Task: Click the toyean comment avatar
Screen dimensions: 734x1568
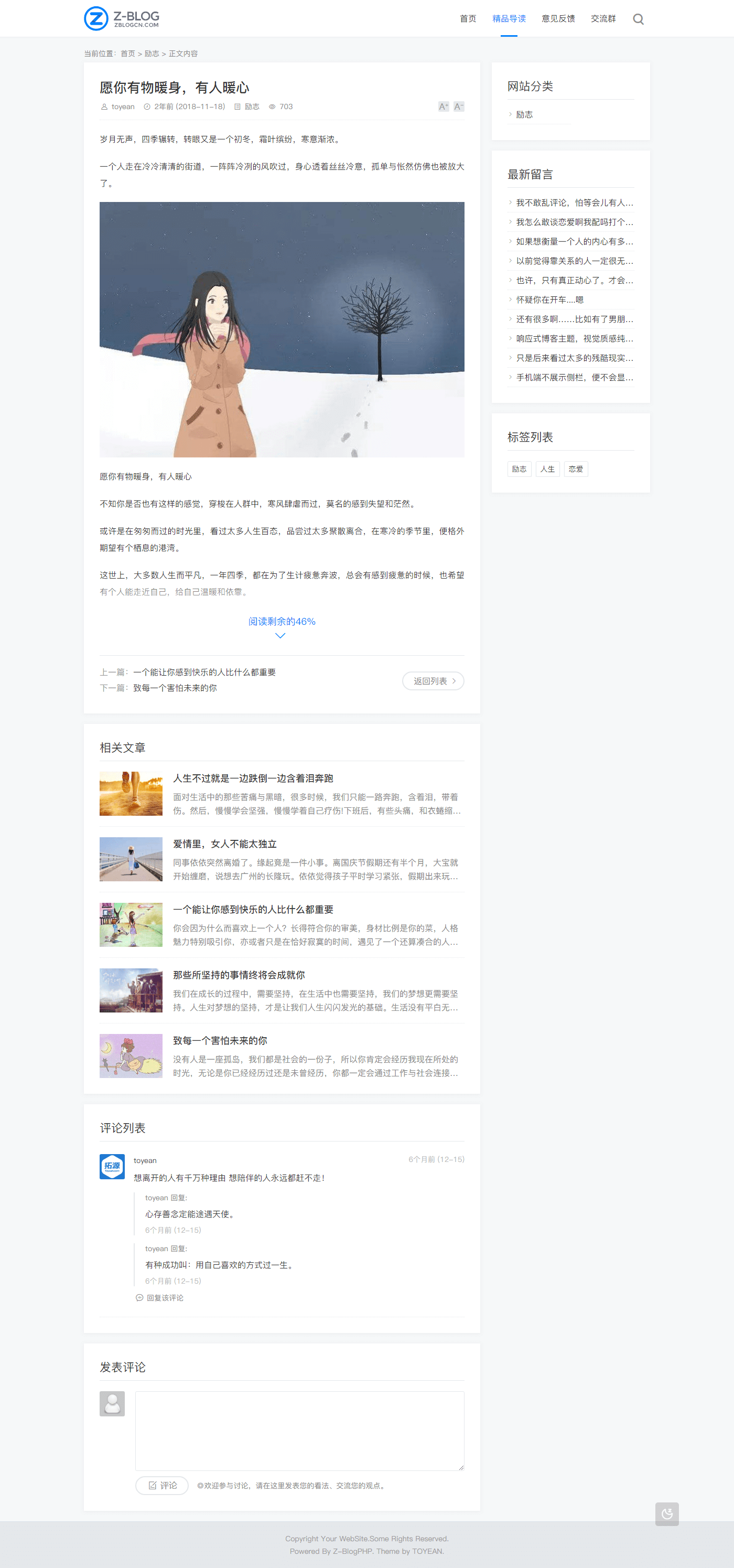Action: pos(112,1166)
